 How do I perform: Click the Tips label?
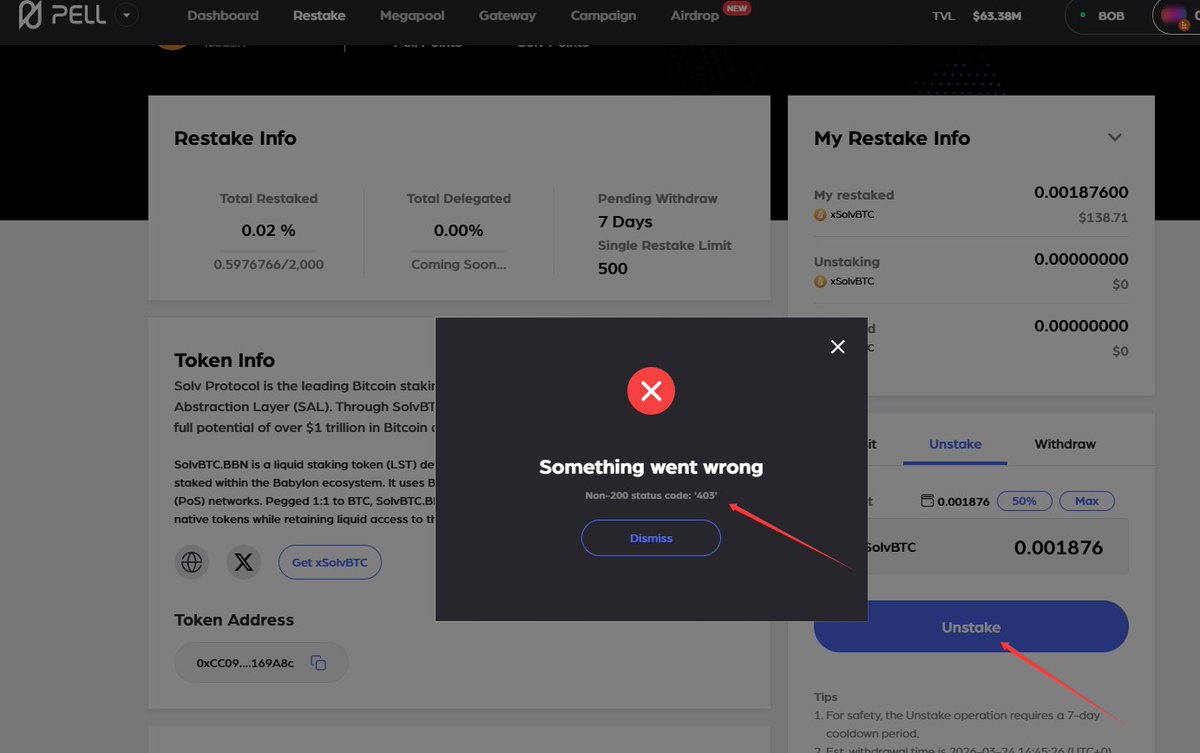(826, 697)
